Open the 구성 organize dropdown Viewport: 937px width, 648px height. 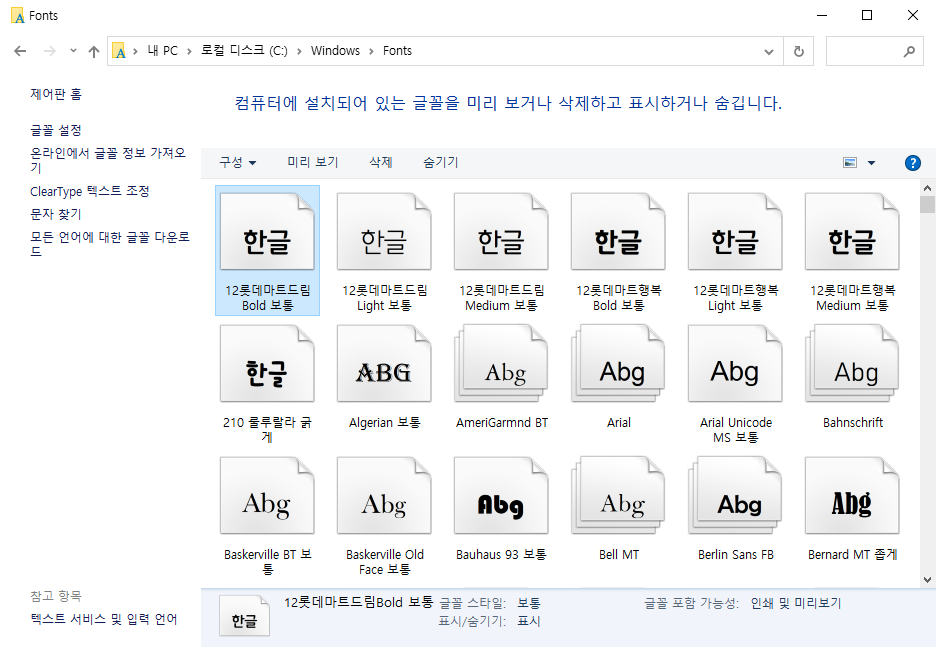coord(237,163)
